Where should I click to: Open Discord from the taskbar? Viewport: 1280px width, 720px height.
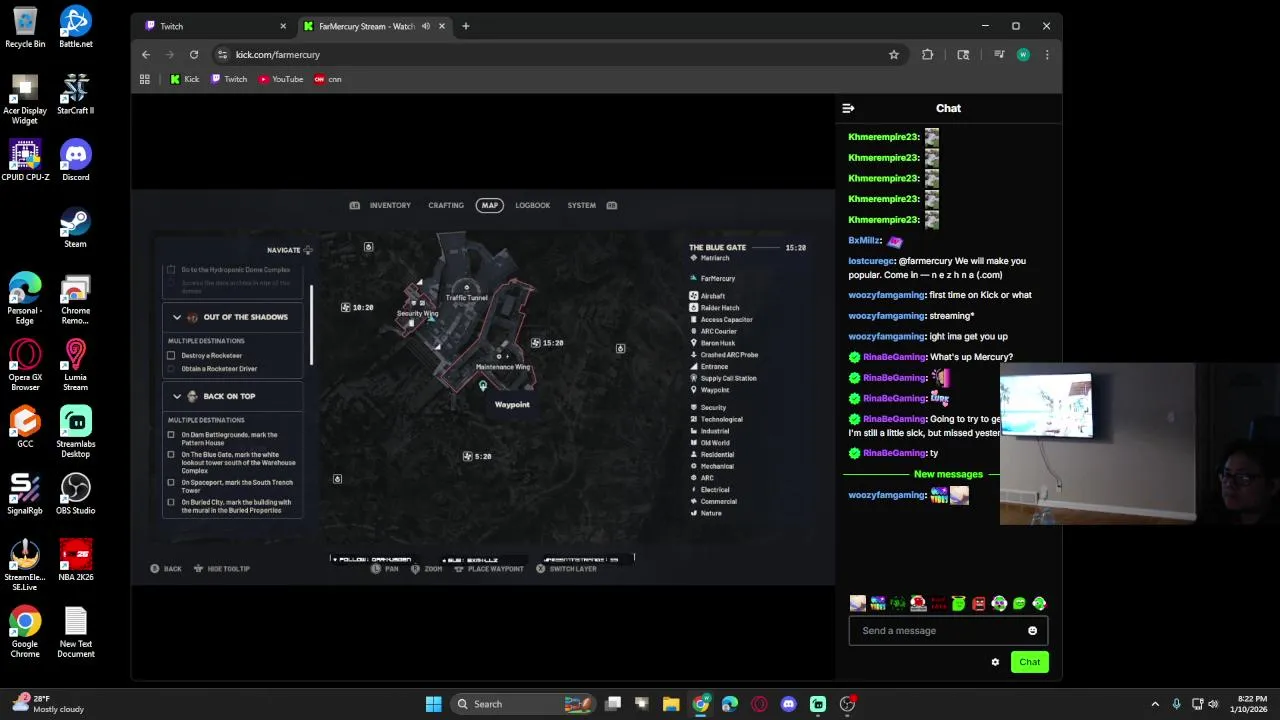coord(788,704)
